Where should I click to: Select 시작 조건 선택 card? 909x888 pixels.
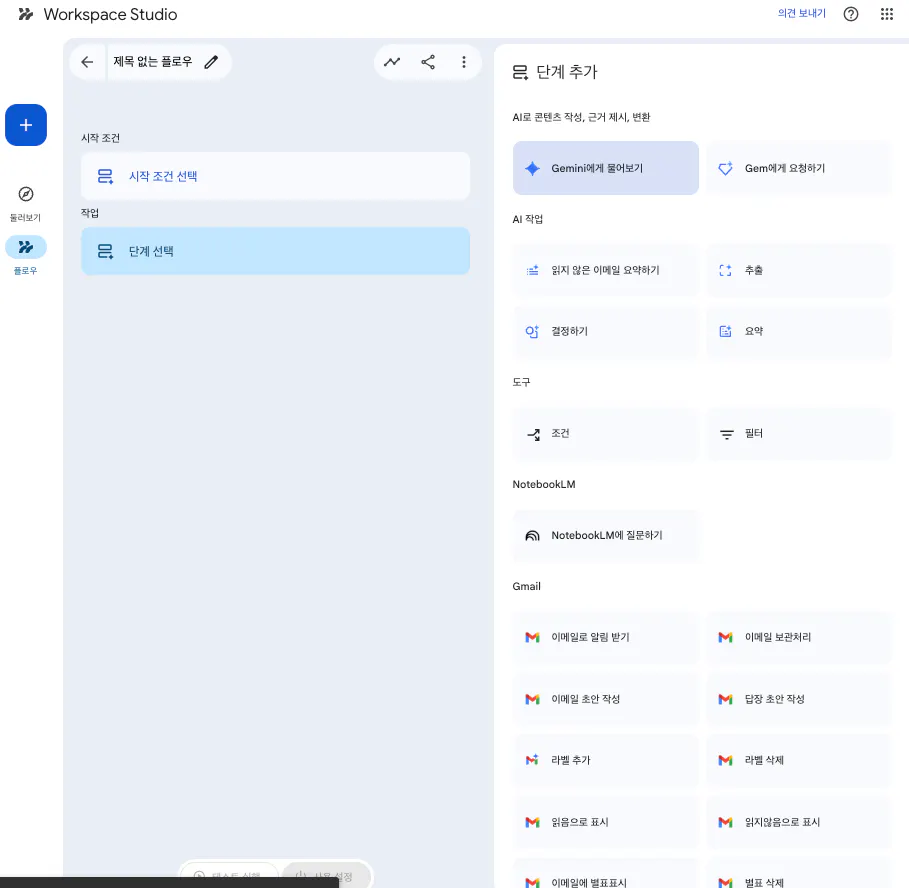[x=275, y=176]
